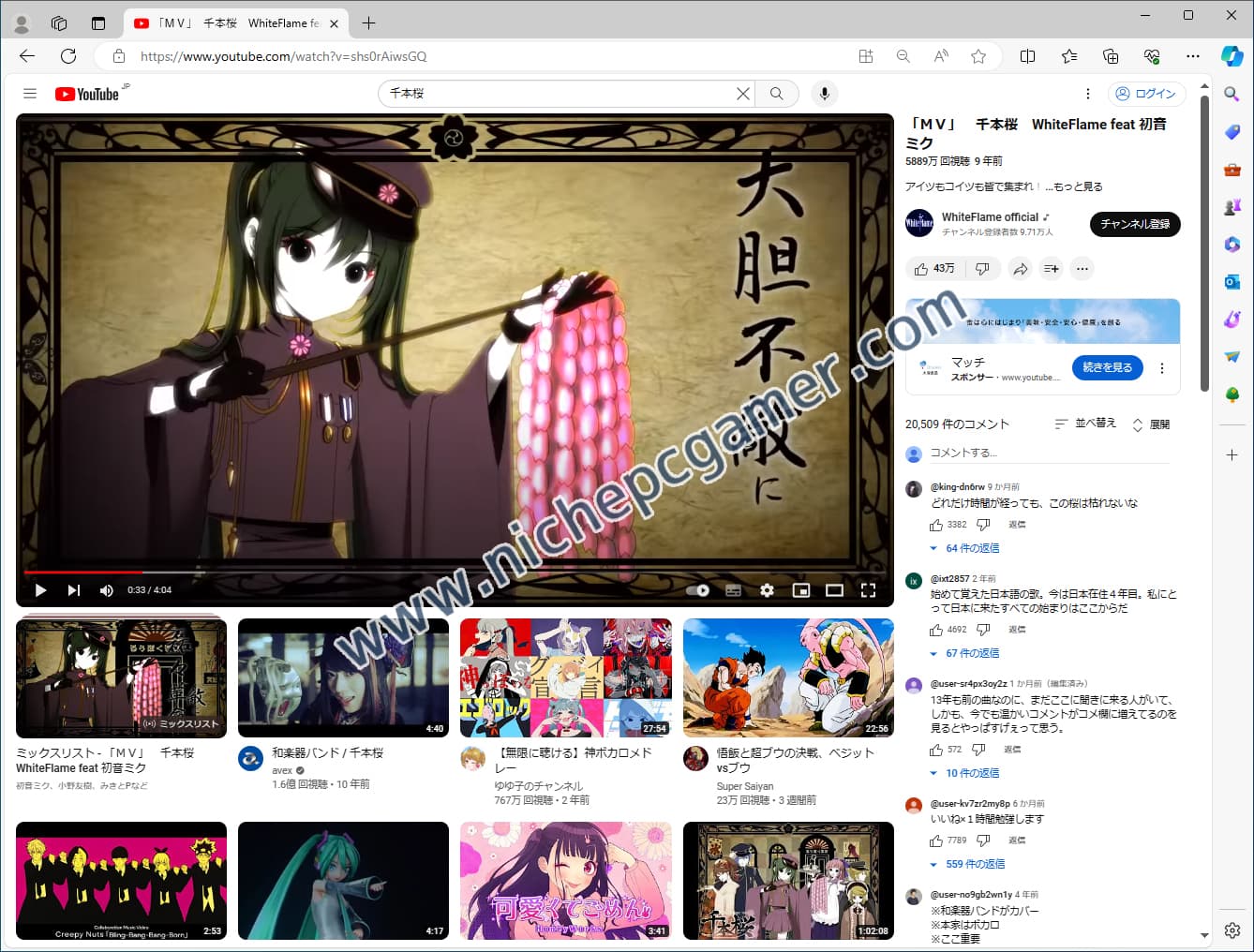Reply (返信) to @user-sr4px3oy2z comment
Screen dimensions: 1254x952
(x=1012, y=750)
